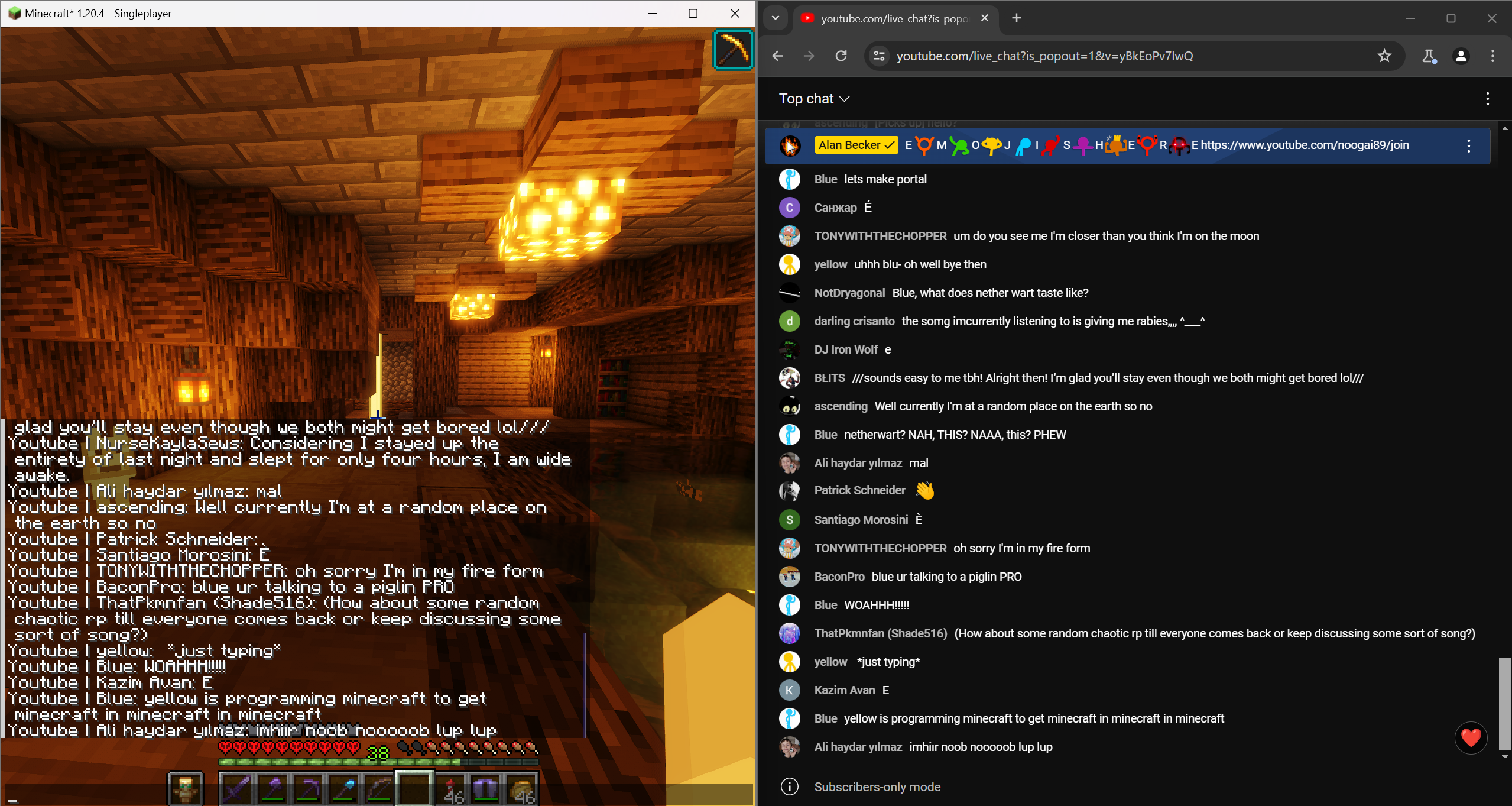Open Chrome's customize menu via three-dot icon
Viewport: 1512px width, 806px height.
(1492, 56)
